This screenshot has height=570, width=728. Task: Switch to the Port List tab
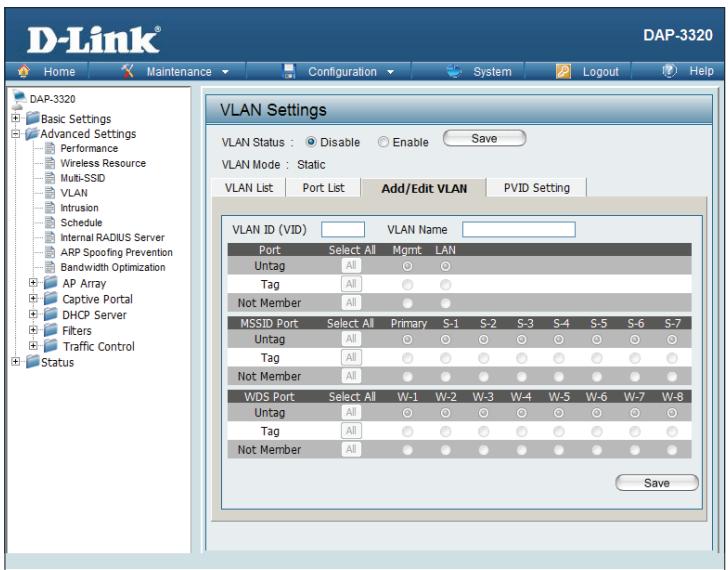point(323,188)
